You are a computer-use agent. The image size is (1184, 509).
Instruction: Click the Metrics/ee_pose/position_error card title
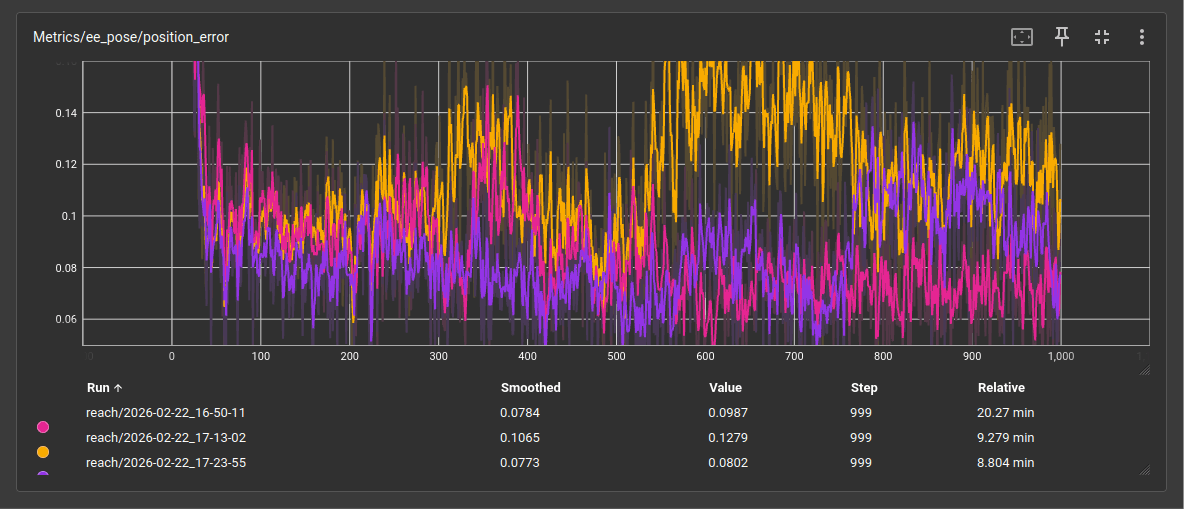(131, 37)
